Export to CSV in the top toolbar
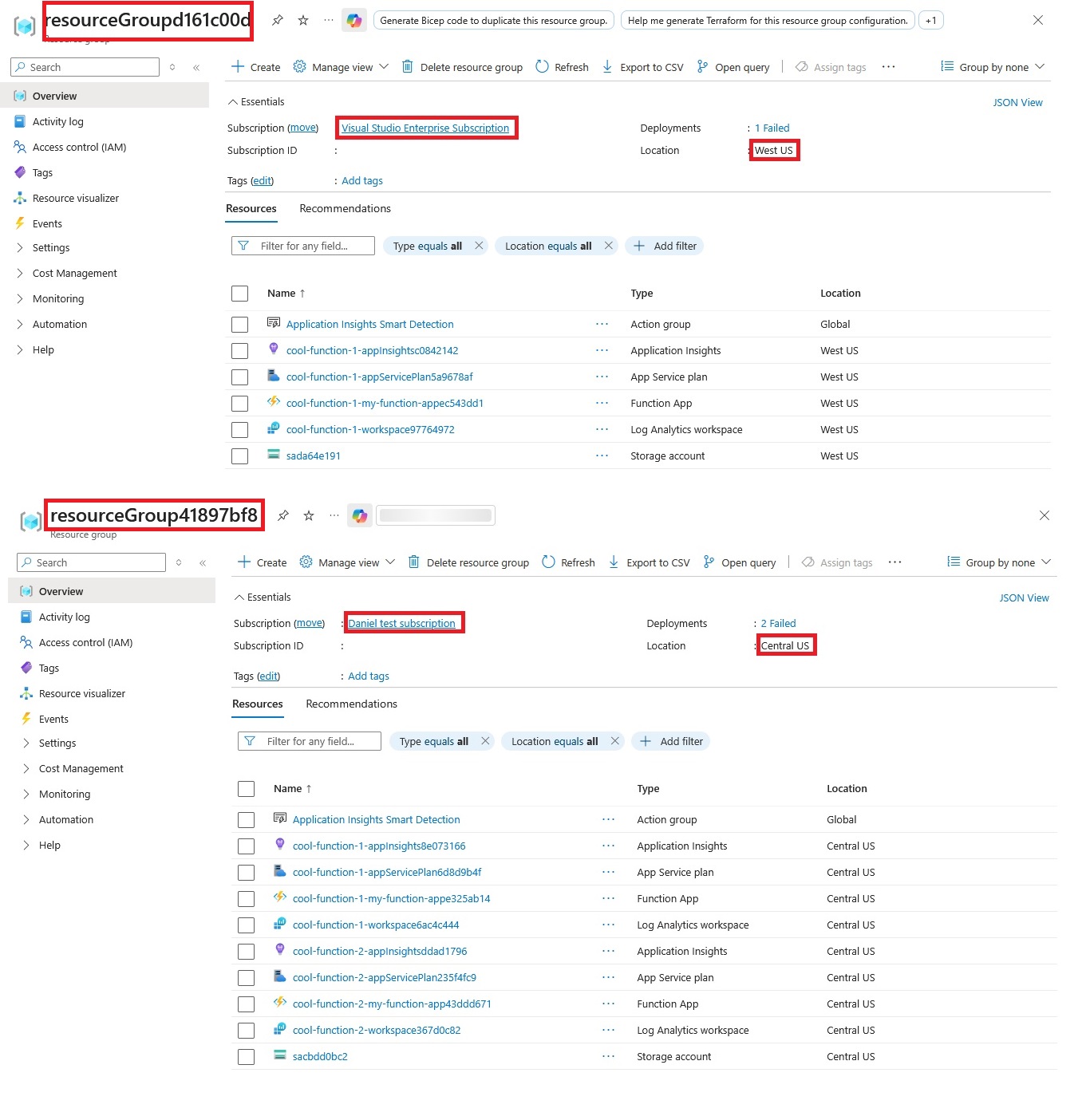1082x1120 pixels. point(642,67)
